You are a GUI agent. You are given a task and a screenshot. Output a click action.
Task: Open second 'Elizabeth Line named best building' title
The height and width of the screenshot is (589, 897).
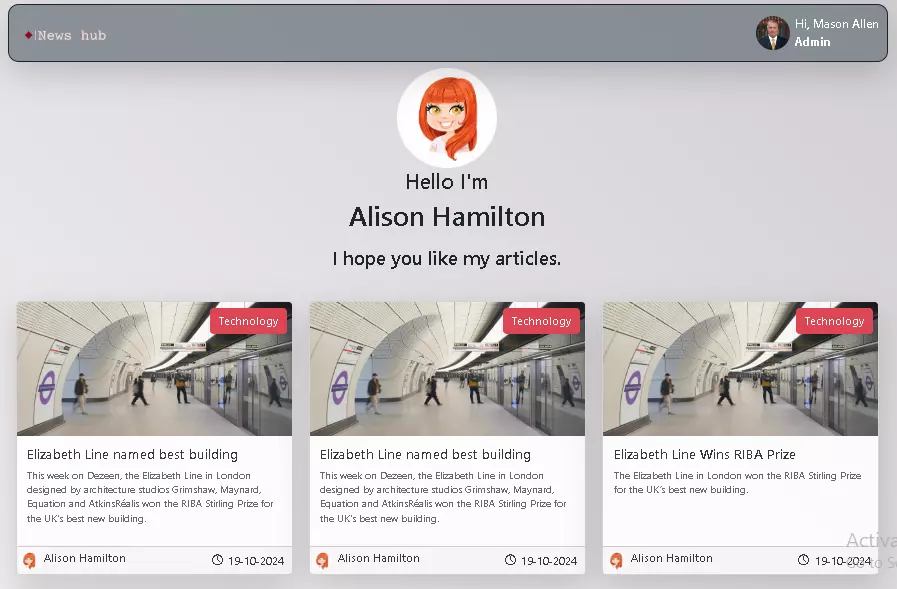click(425, 455)
